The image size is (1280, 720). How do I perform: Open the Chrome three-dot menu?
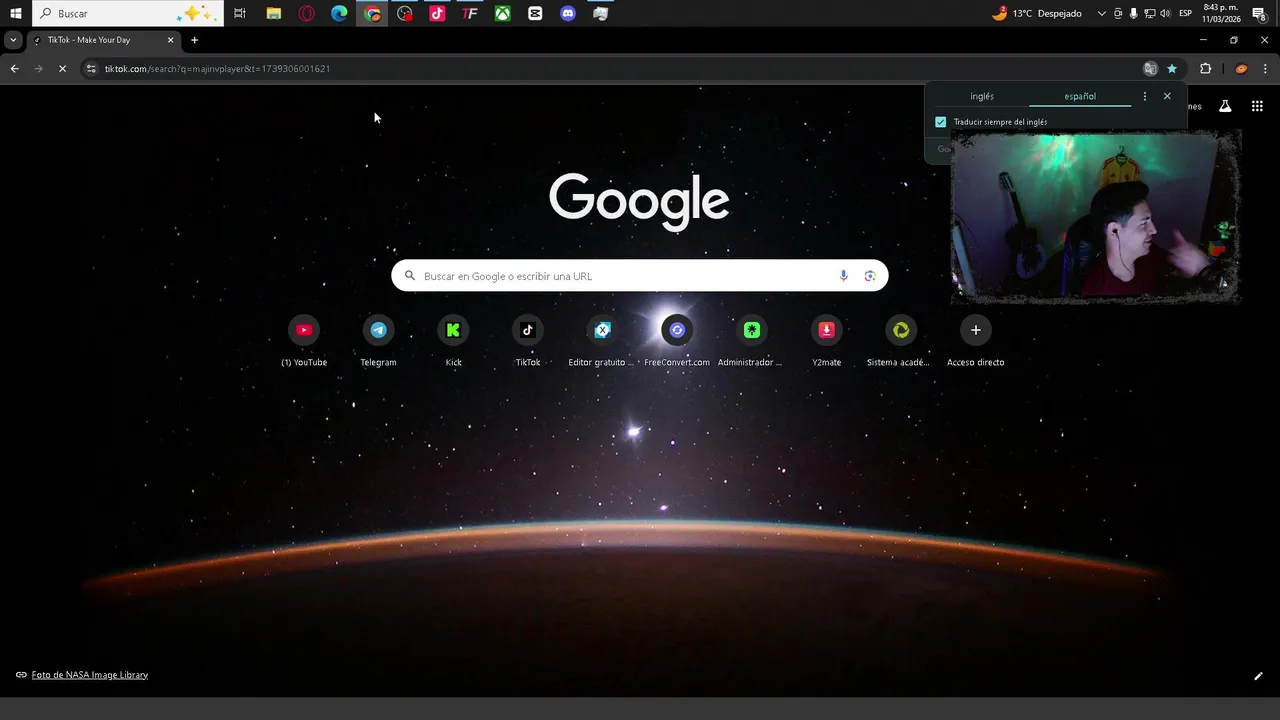pyautogui.click(x=1265, y=69)
